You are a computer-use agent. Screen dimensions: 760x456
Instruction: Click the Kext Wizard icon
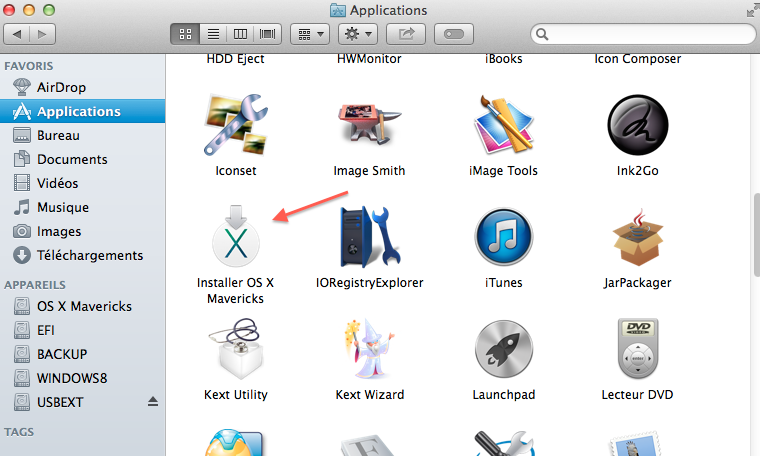pos(370,348)
